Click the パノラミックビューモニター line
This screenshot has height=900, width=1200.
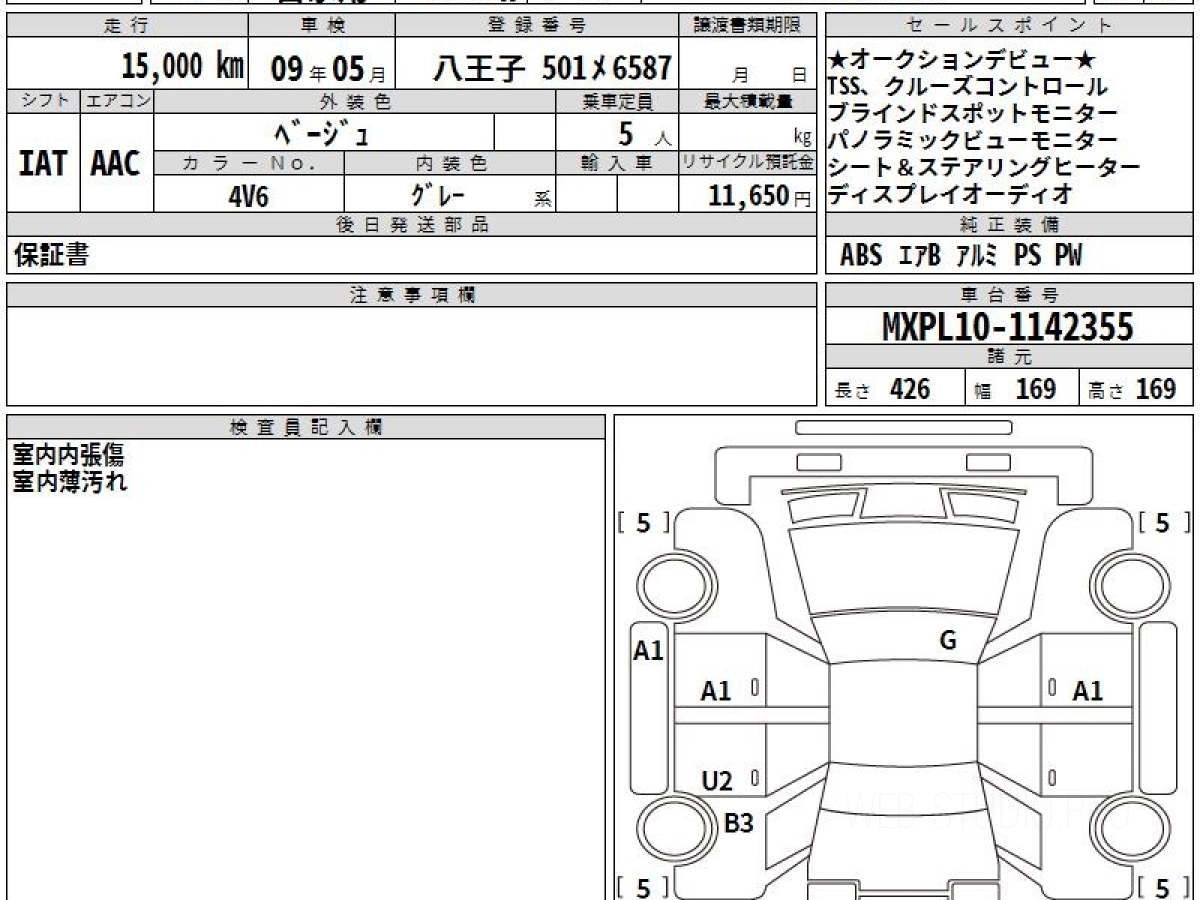click(x=972, y=140)
